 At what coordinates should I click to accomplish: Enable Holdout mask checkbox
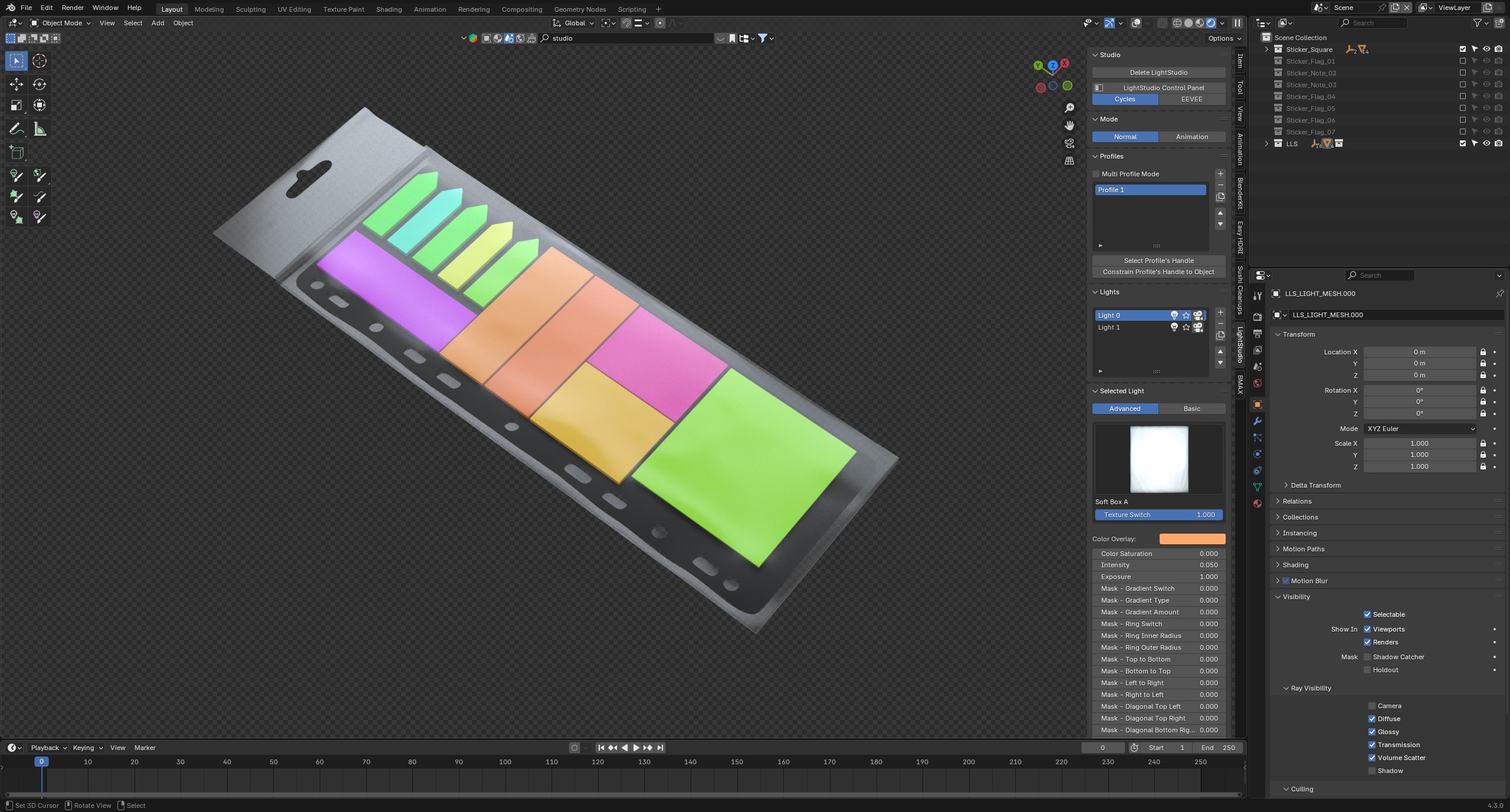tap(1367, 670)
